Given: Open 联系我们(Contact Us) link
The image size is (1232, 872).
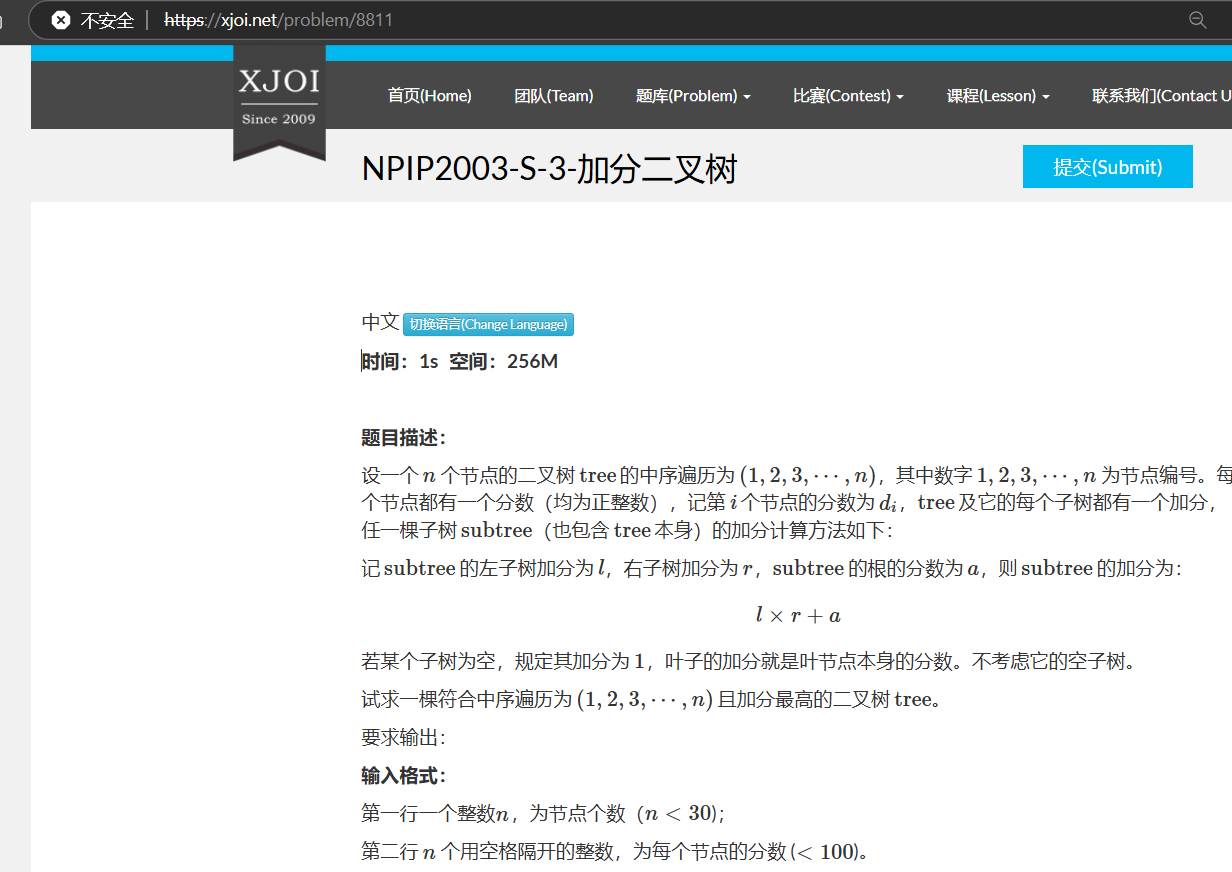Looking at the screenshot, I should pos(1160,96).
